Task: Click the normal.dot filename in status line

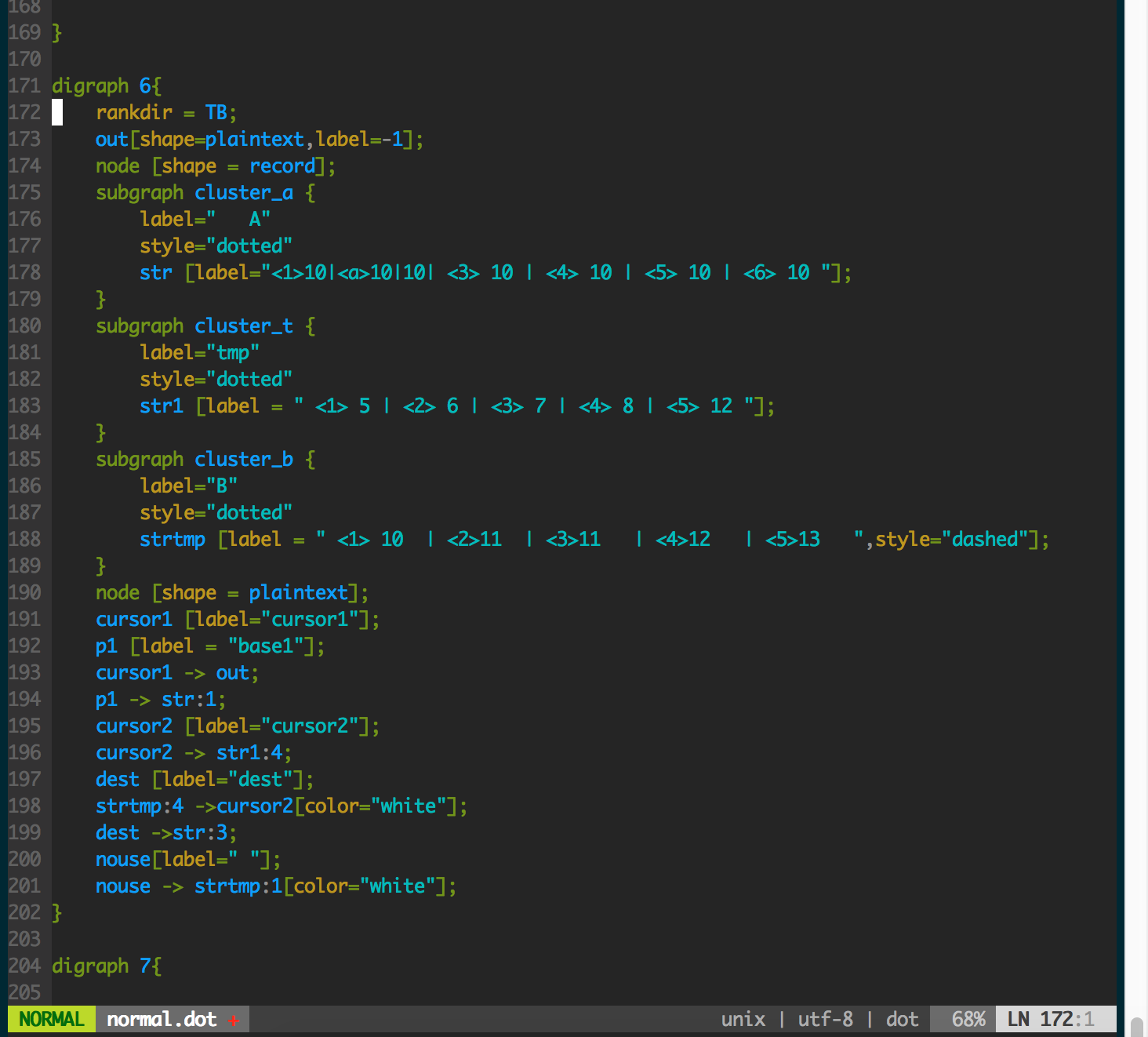Action: click(x=162, y=1019)
